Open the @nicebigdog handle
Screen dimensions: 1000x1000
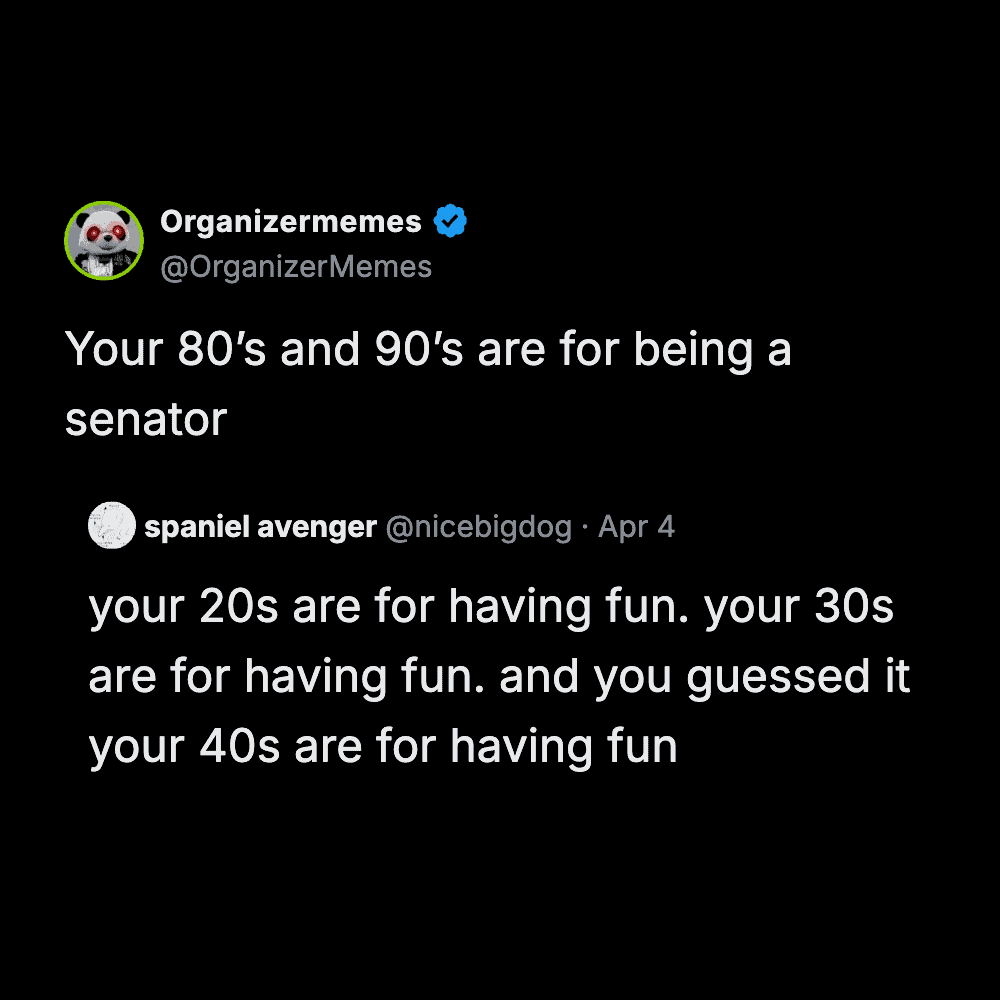click(479, 527)
